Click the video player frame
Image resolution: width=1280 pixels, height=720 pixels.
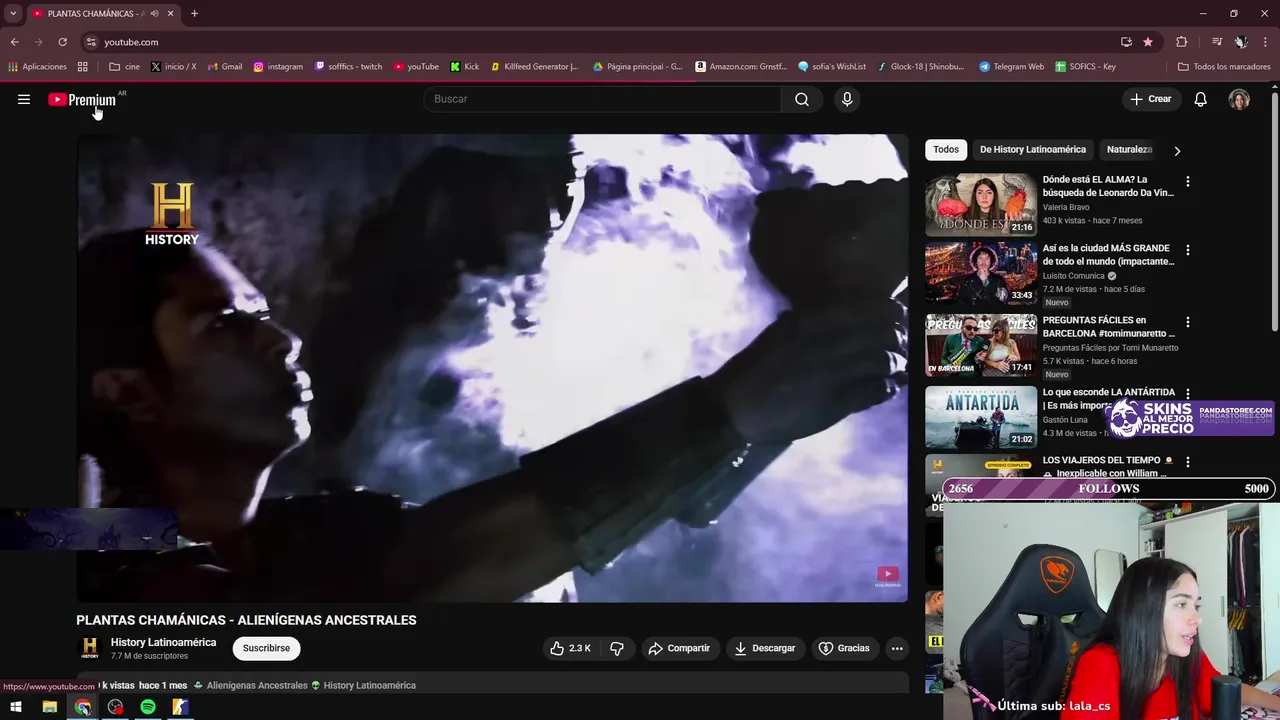(492, 368)
